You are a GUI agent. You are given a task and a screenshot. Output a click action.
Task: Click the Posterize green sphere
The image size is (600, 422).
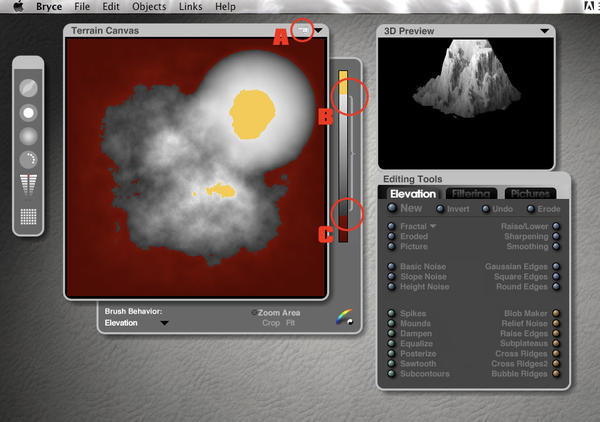coord(391,353)
